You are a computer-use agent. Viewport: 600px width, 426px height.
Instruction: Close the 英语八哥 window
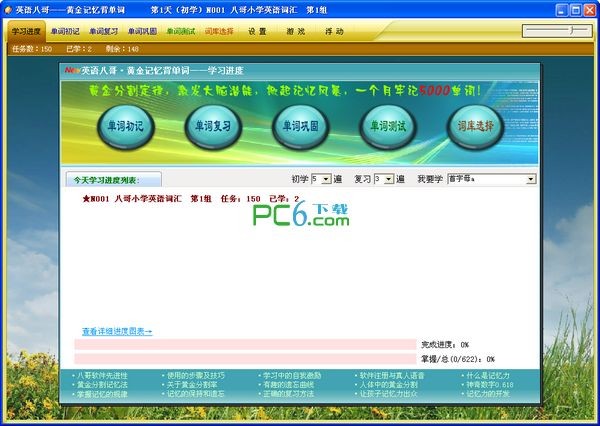590,10
